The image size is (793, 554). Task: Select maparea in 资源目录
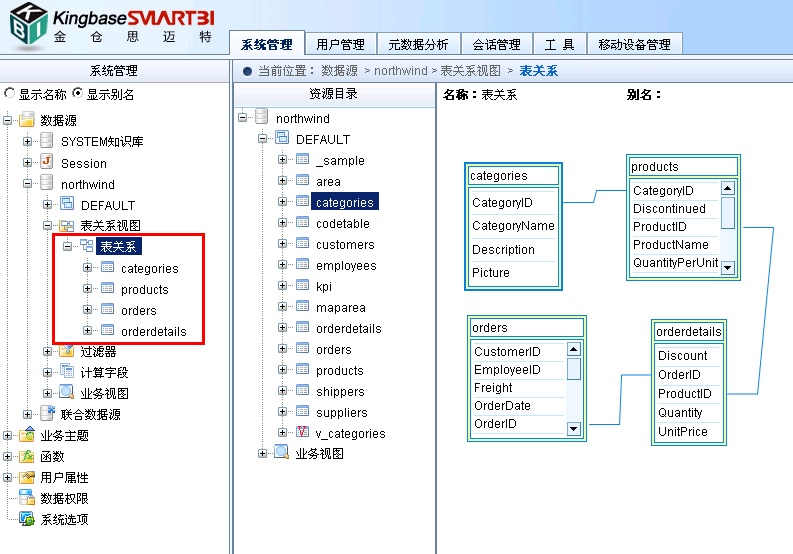(340, 308)
